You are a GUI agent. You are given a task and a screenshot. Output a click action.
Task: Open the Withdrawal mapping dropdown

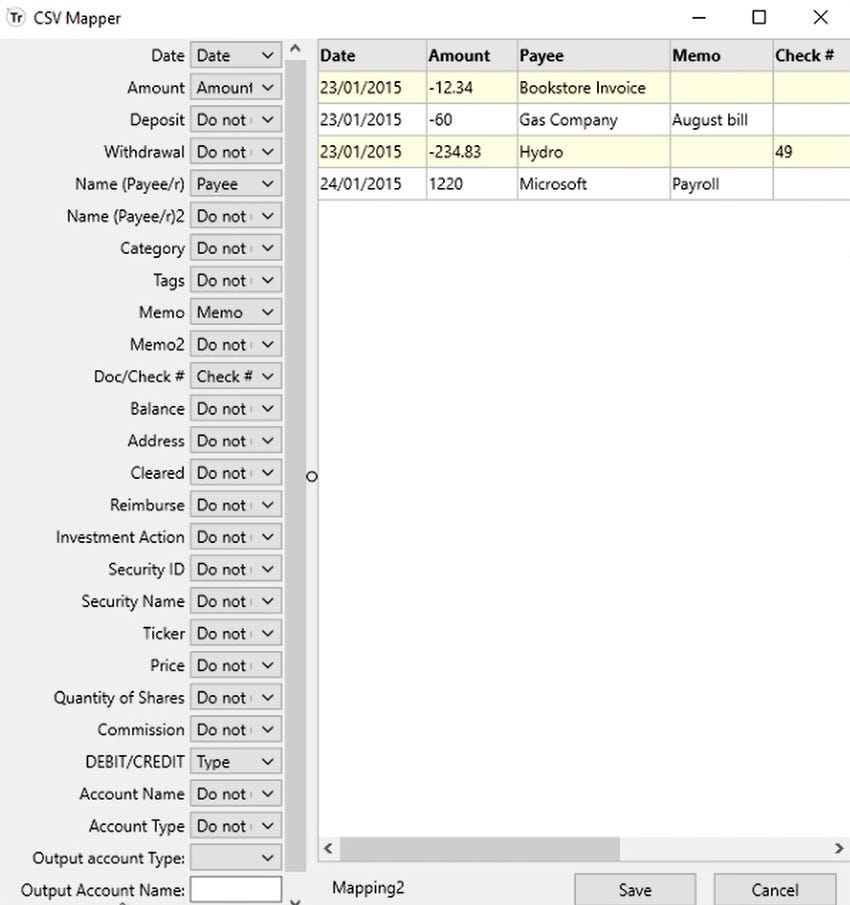tap(235, 152)
